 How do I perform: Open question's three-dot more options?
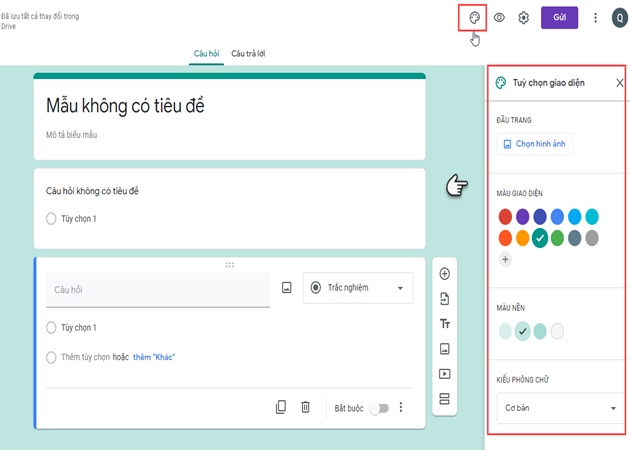pyautogui.click(x=401, y=407)
